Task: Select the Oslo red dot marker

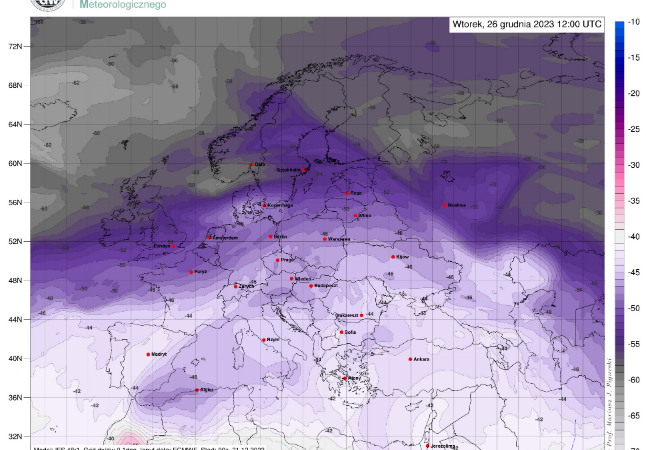Action: (252, 164)
